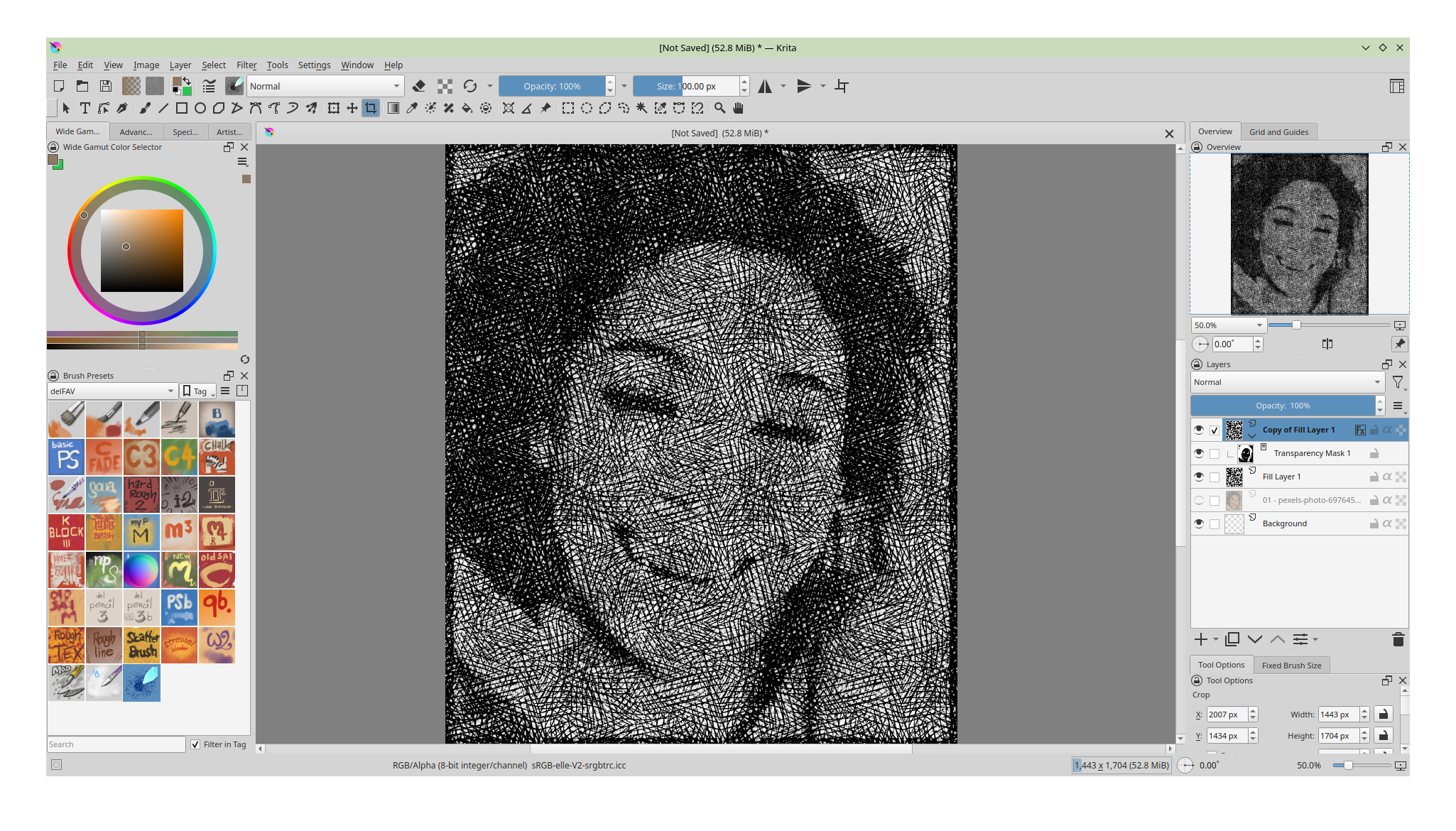Show the pexels-photo layer via eye
Viewport: 1456px width, 831px height.
tap(1199, 500)
